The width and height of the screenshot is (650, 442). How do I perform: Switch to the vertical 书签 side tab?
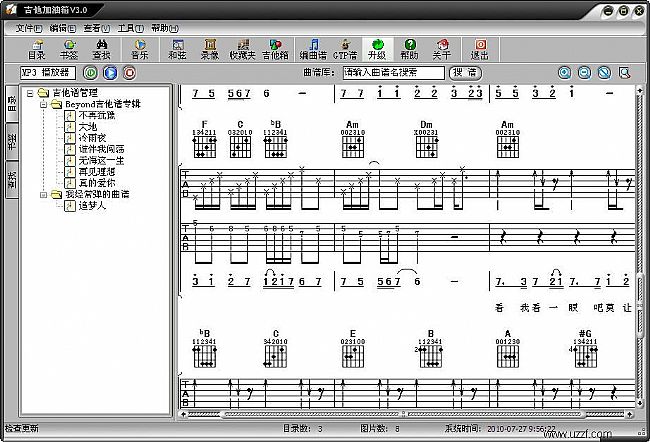click(12, 141)
